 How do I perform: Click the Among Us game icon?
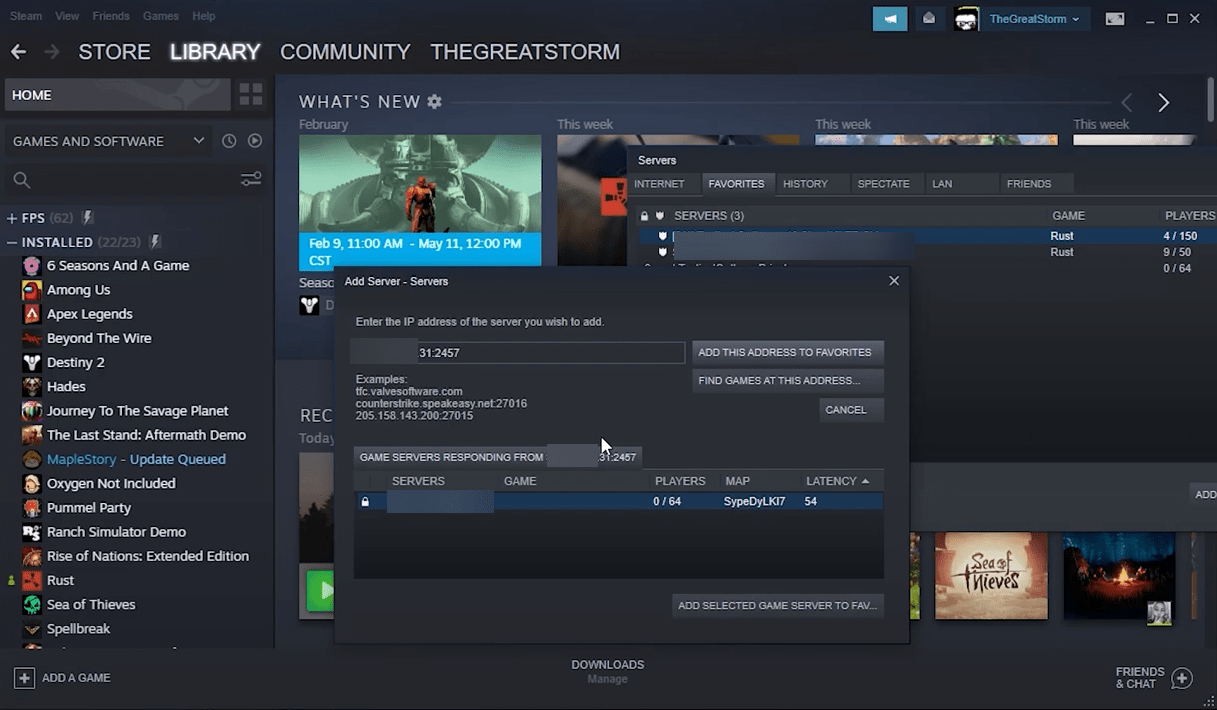[x=32, y=290]
